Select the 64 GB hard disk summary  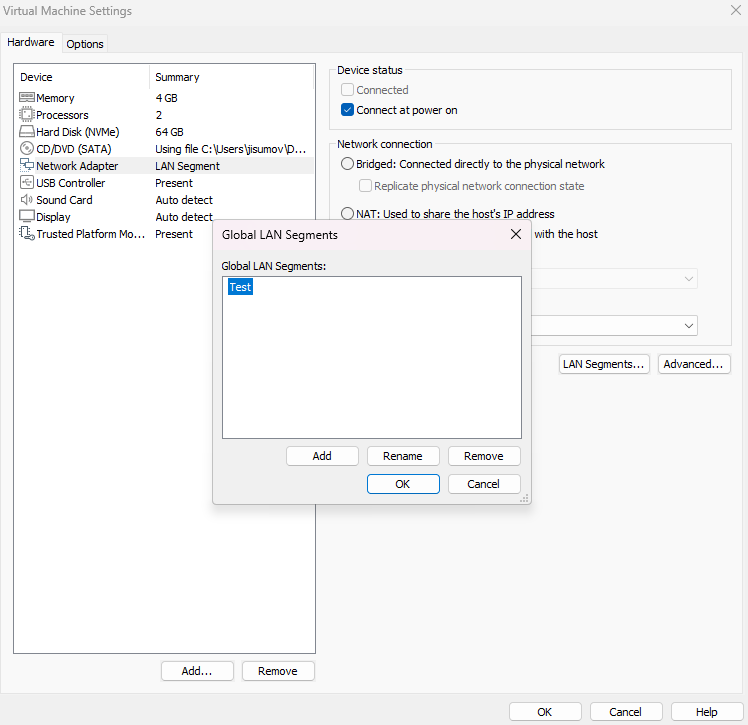169,132
